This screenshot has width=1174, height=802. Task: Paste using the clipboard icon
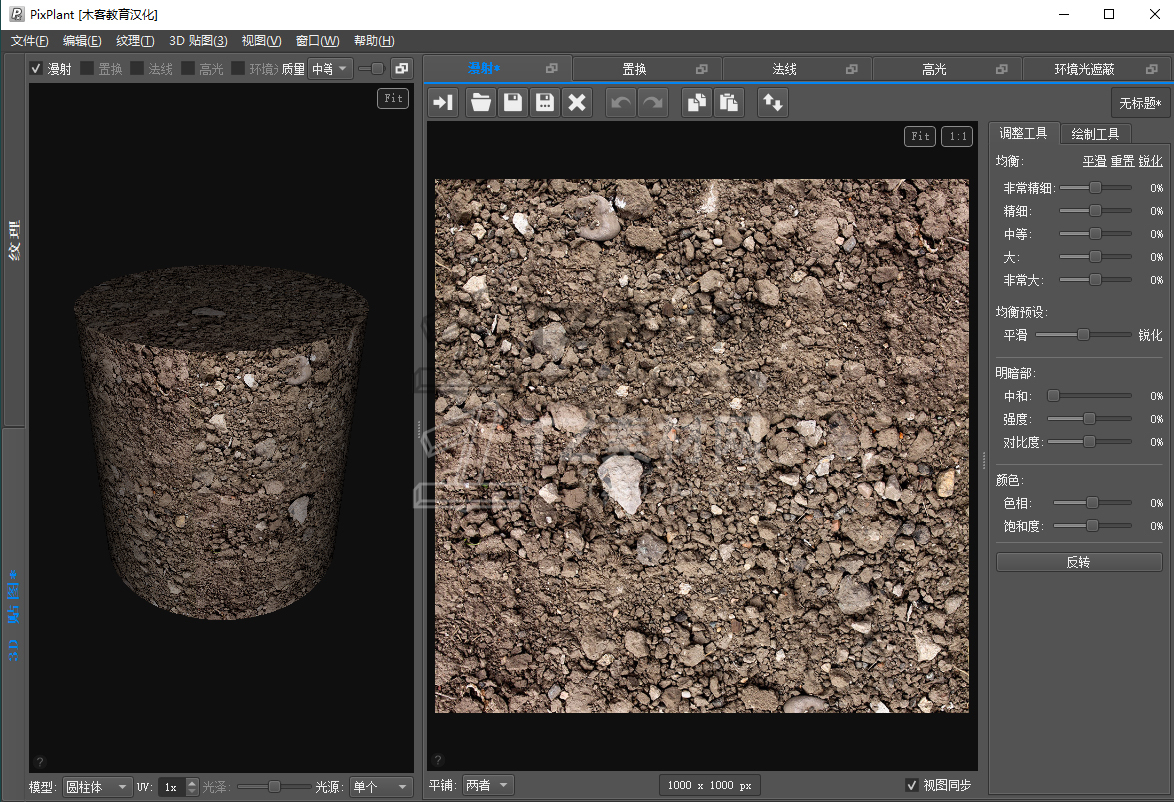[729, 102]
